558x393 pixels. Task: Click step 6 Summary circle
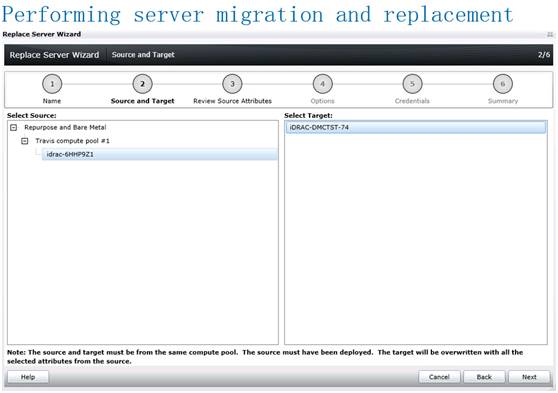[x=503, y=84]
